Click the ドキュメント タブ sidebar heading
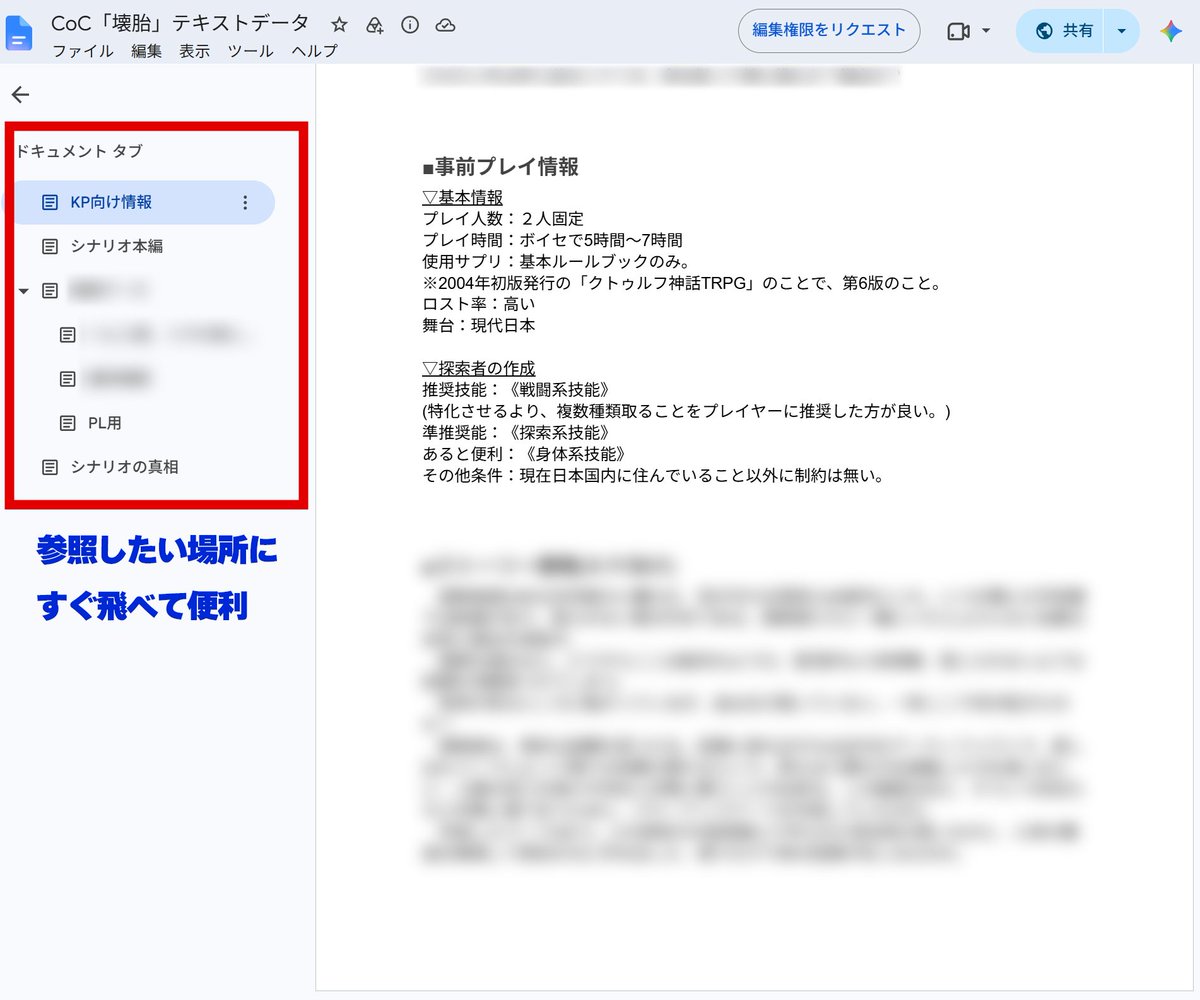Viewport: 1200px width, 1000px height. [79, 151]
